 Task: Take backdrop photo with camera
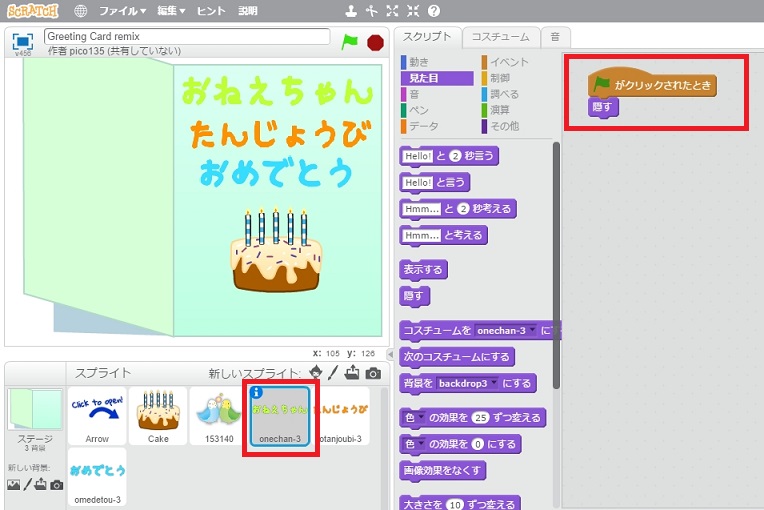[57, 485]
